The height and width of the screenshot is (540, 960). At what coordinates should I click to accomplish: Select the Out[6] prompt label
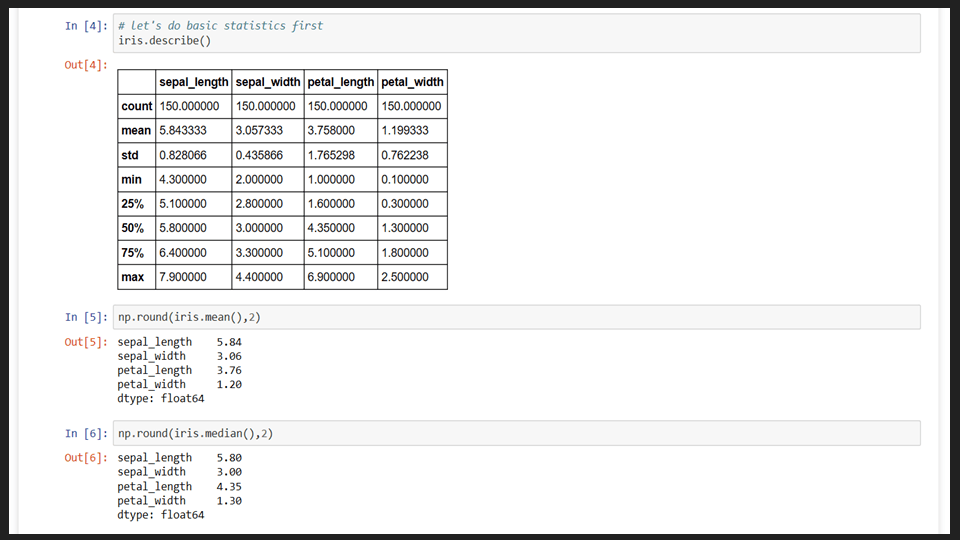pyautogui.click(x=86, y=458)
